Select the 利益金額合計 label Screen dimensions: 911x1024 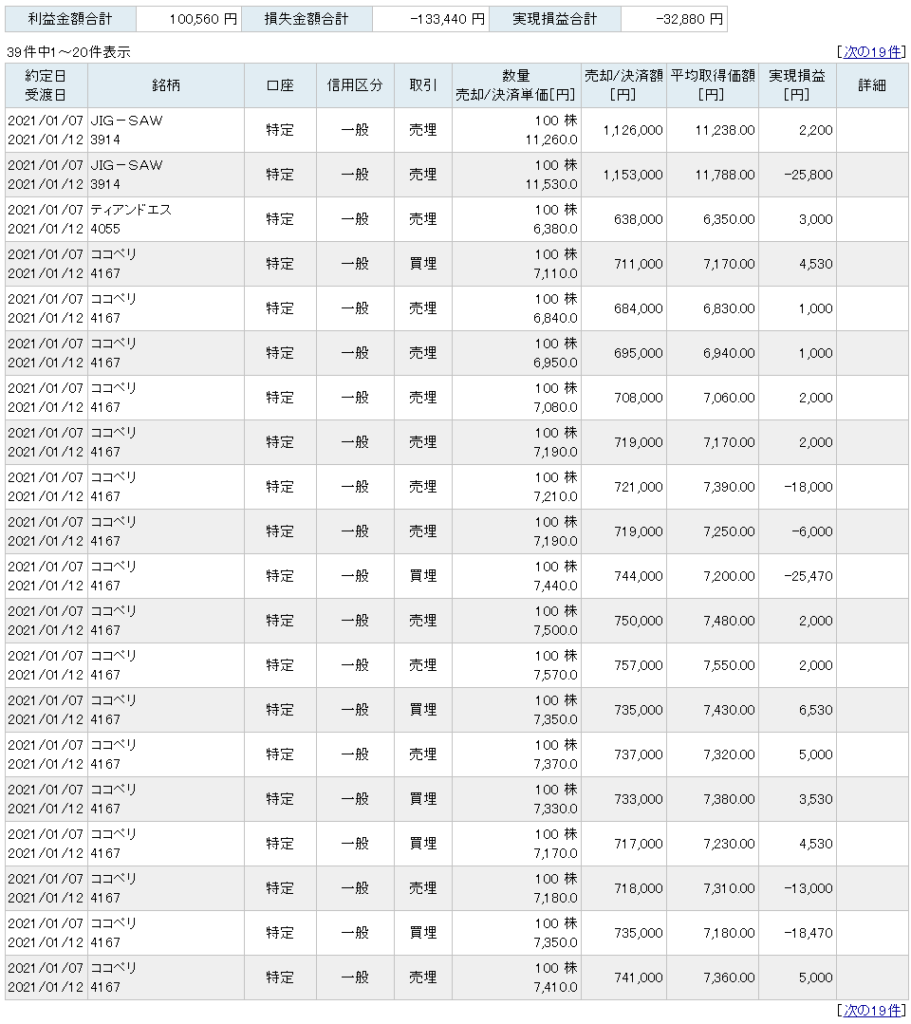pyautogui.click(x=70, y=19)
